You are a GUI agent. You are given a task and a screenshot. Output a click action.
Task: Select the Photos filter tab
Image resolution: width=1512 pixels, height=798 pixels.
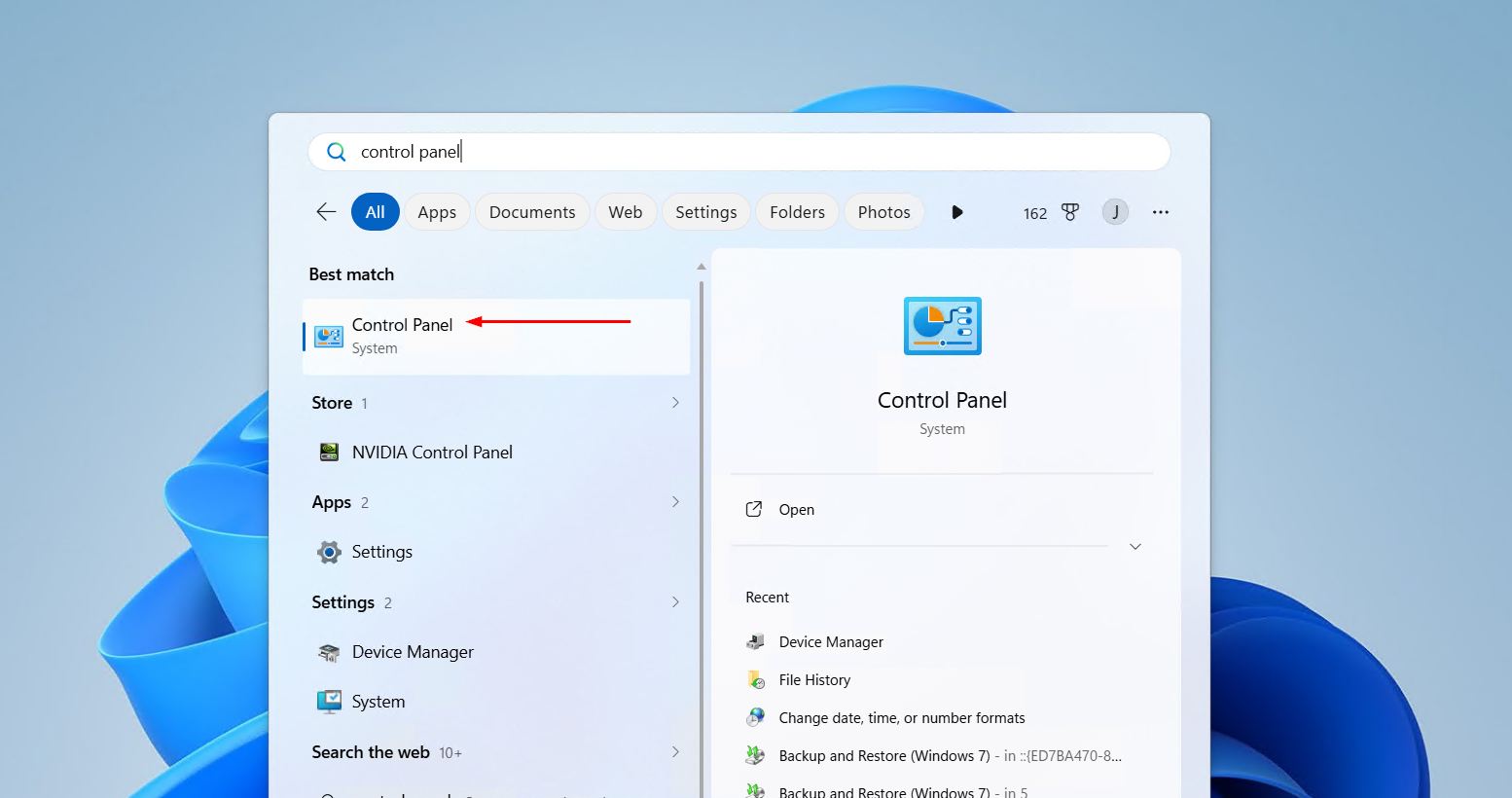pyautogui.click(x=884, y=212)
